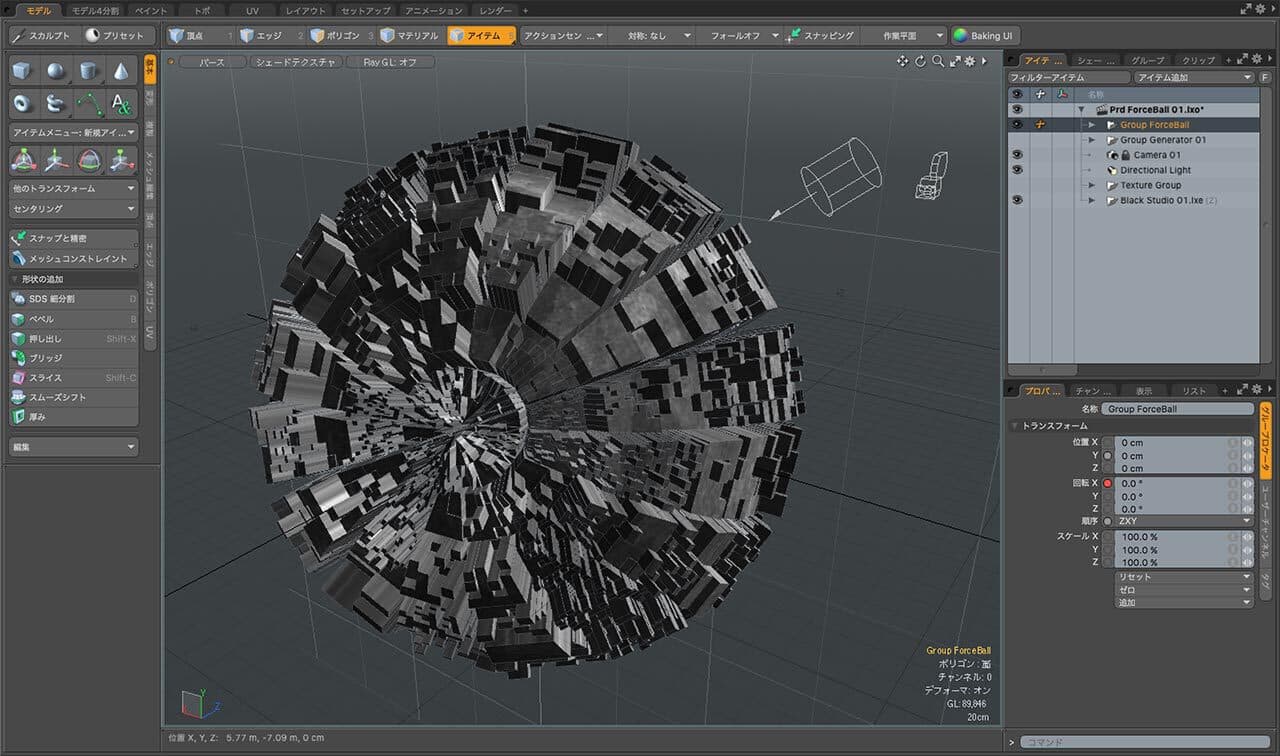This screenshot has height=756, width=1280.
Task: Expand the Texture Group item
Action: click(1092, 185)
